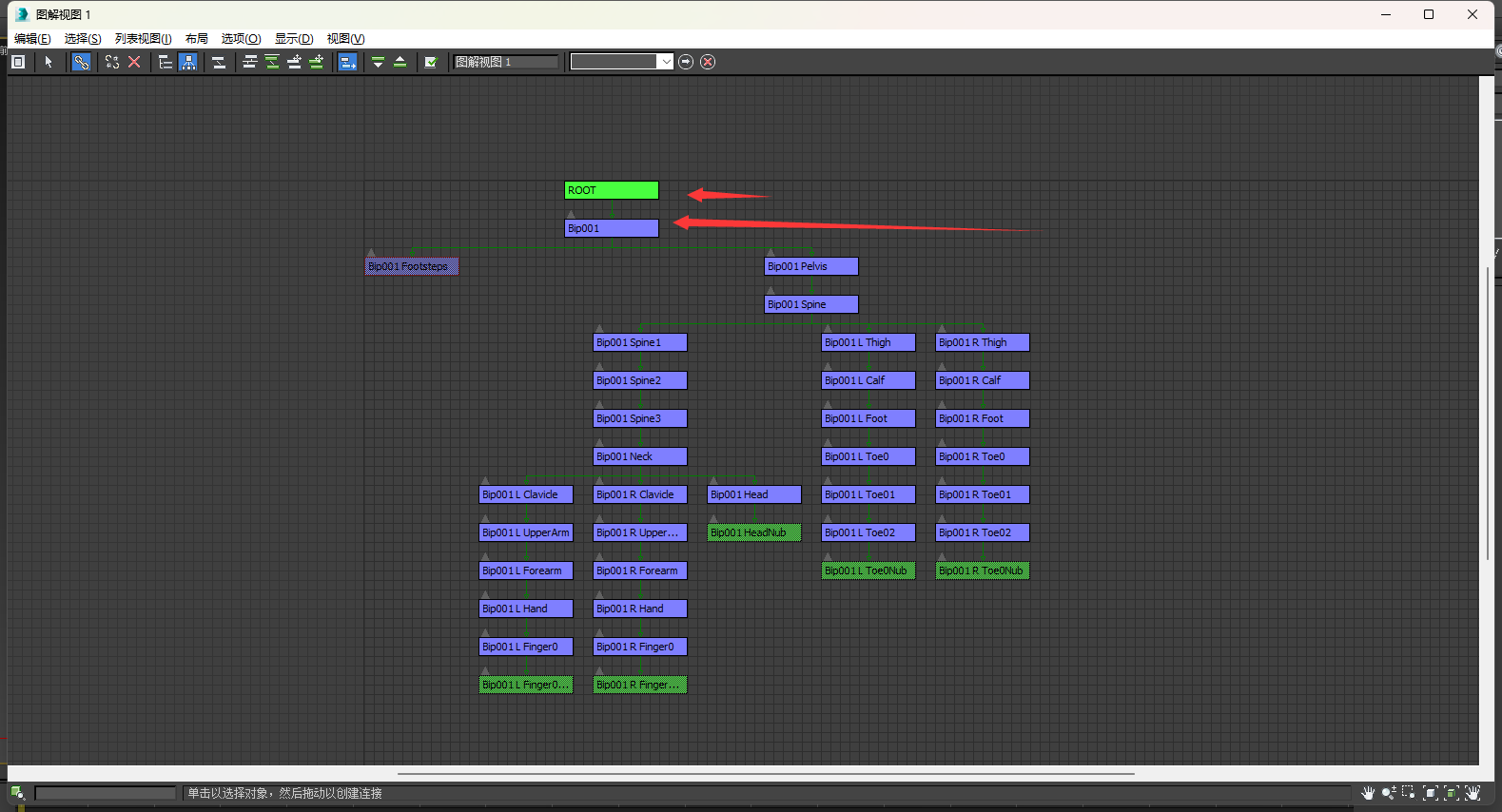Click Delete Bookmark icon
1502x812 pixels.
tap(708, 62)
